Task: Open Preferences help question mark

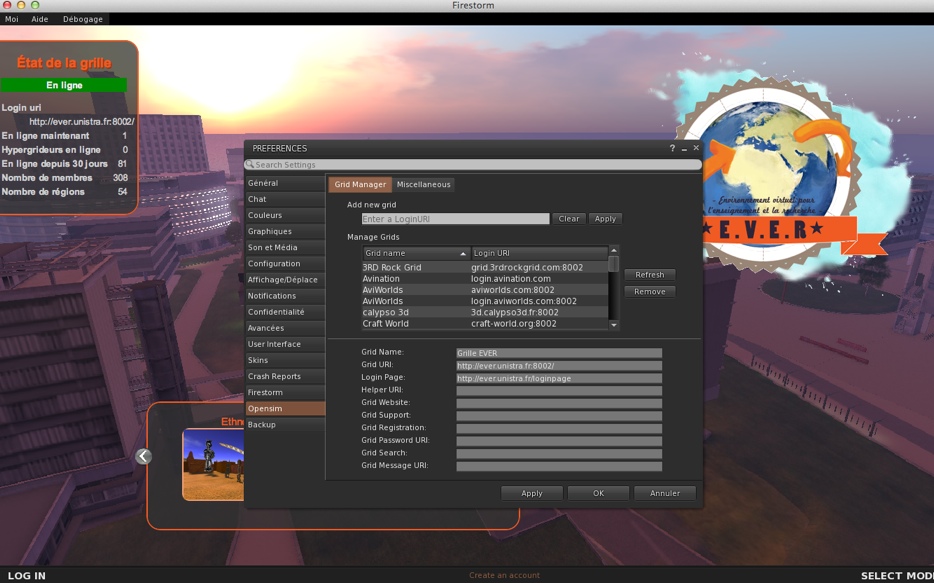Action: click(672, 148)
